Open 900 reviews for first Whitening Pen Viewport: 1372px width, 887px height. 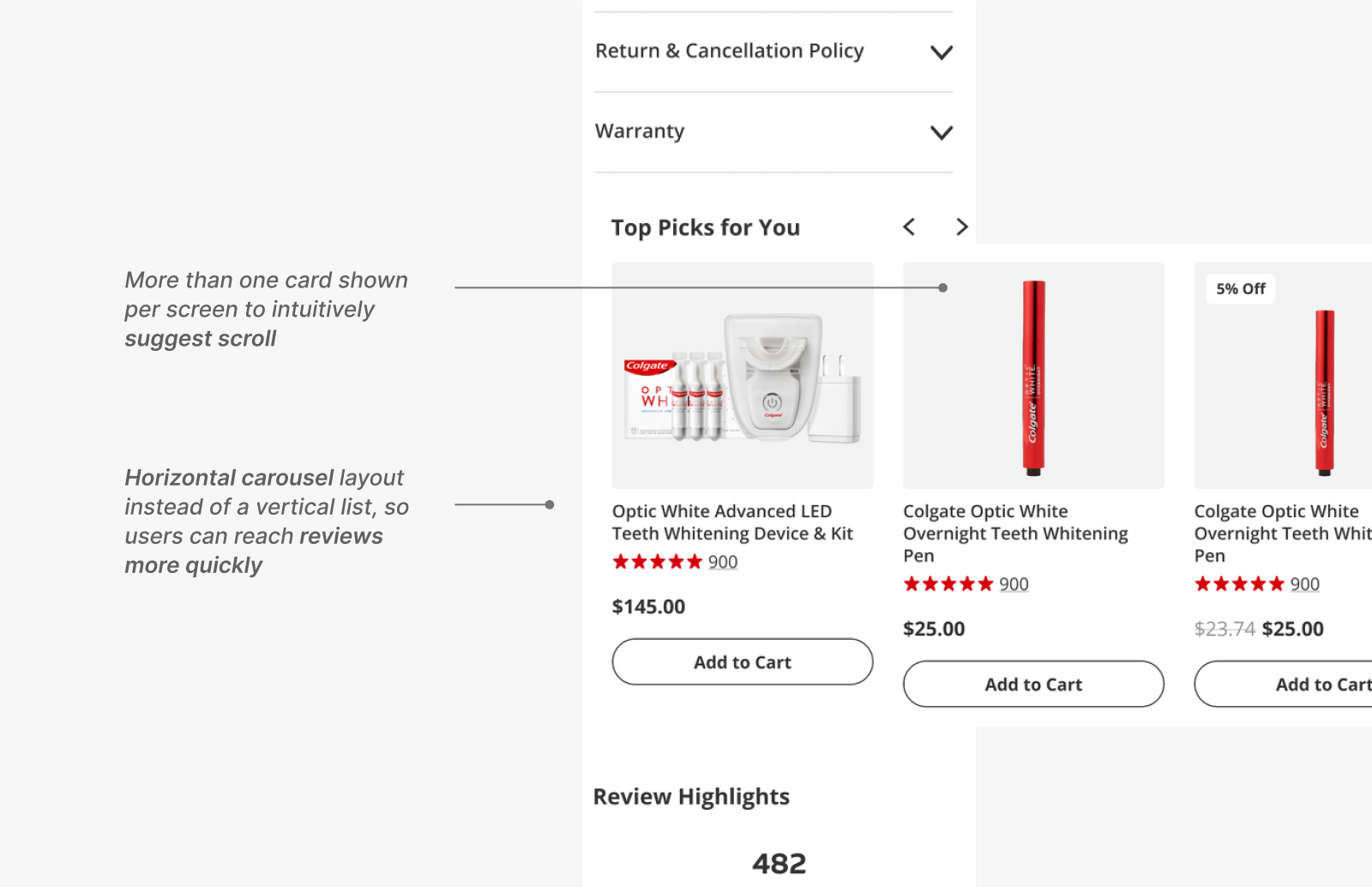pos(1014,584)
